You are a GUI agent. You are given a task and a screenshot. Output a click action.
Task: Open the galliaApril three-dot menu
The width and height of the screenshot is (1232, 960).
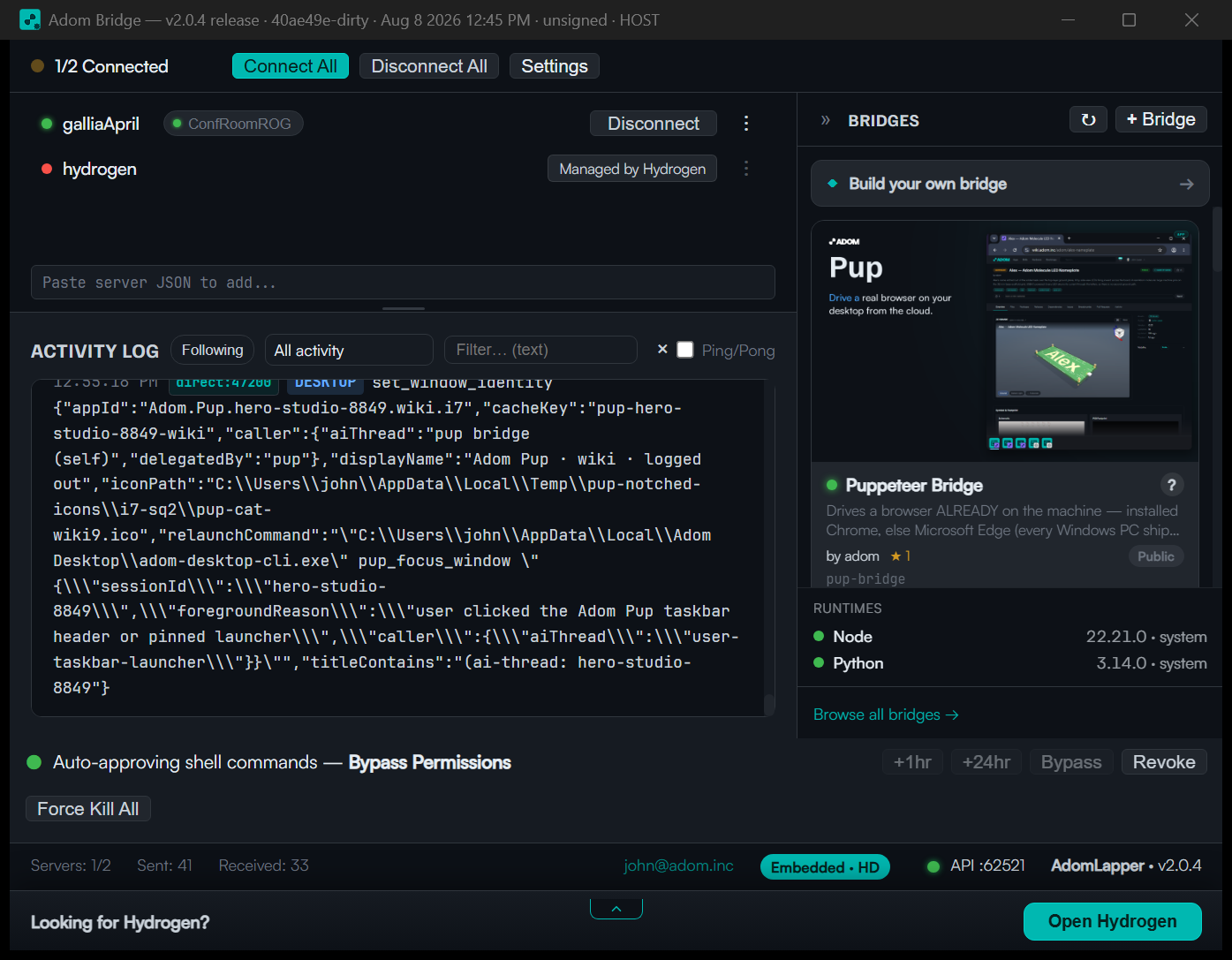point(746,124)
